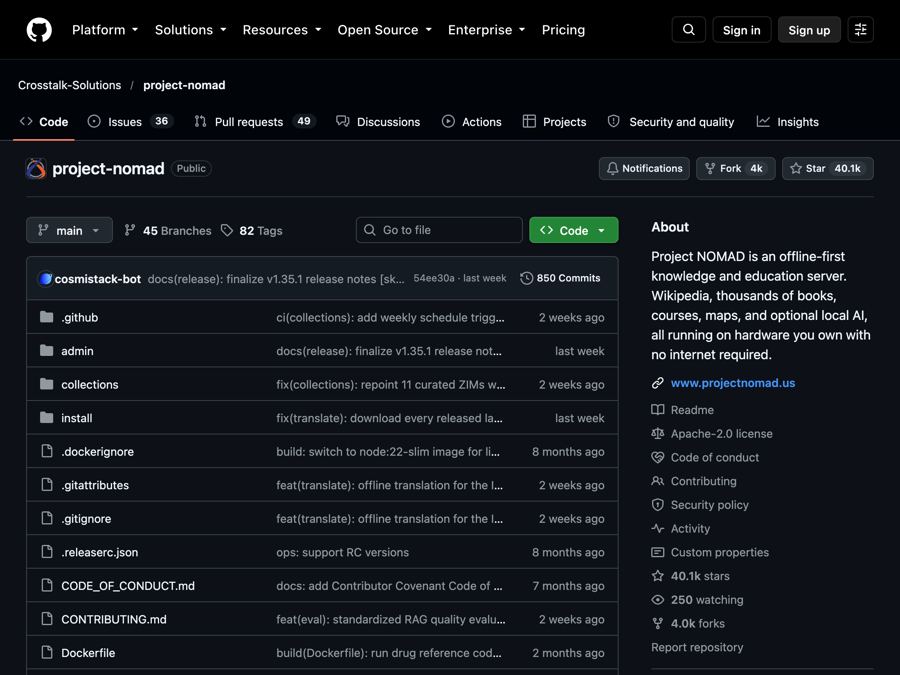Open the Issues tab
This screenshot has height=675, width=900.
(x=130, y=122)
